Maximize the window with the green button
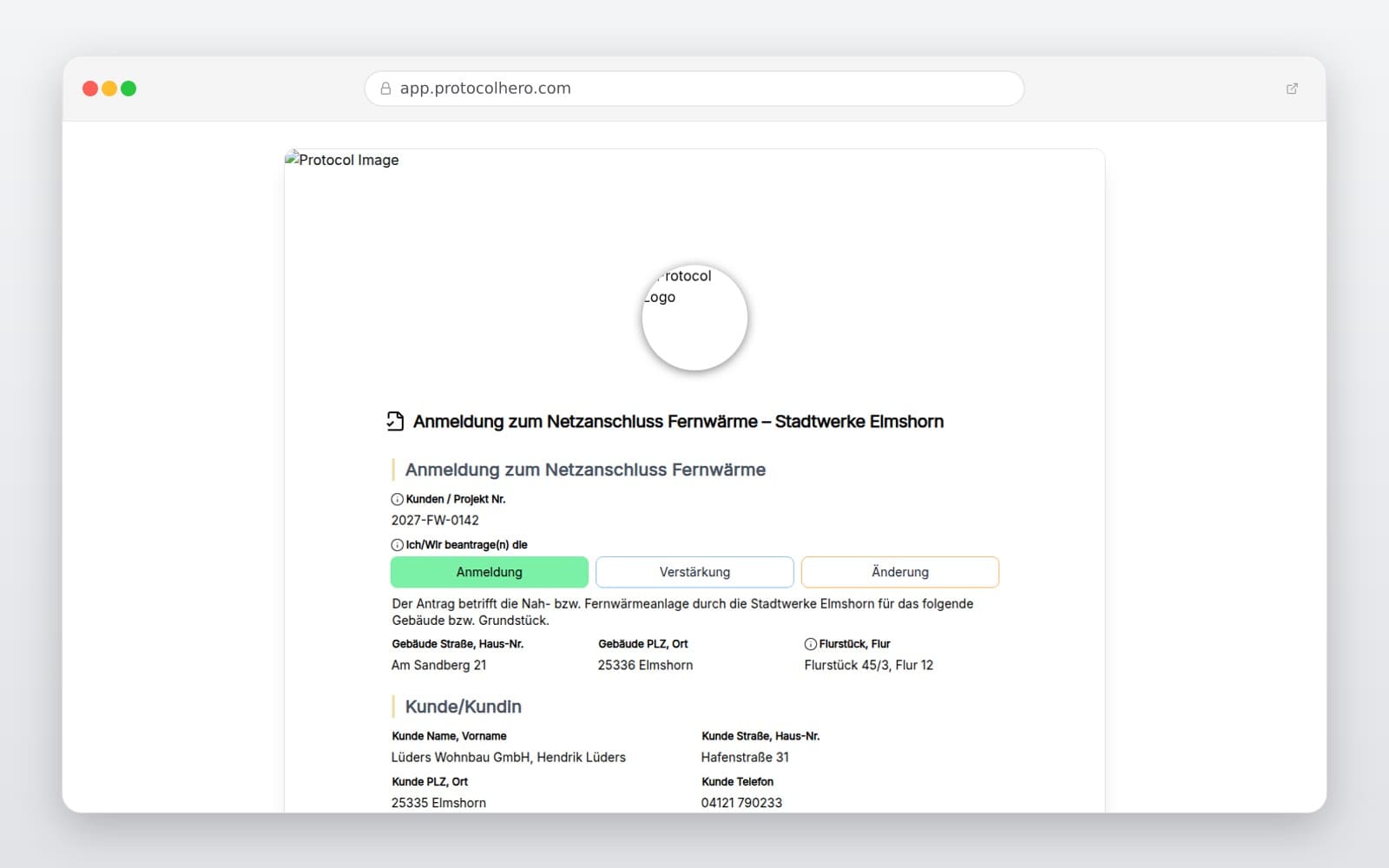Viewport: 1389px width, 868px height. pyautogui.click(x=128, y=89)
